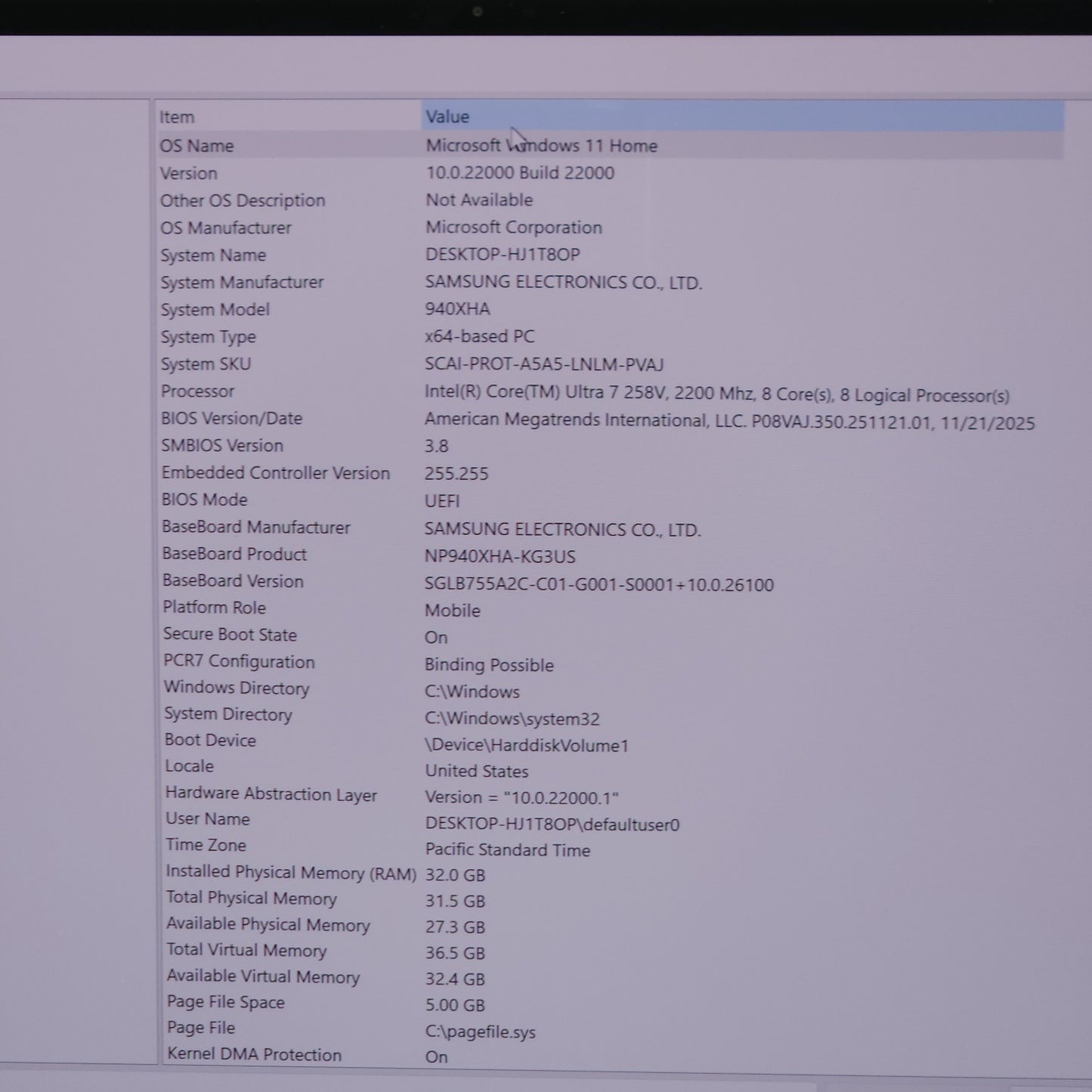
Task: Select the System Model row label
Action: (215, 310)
